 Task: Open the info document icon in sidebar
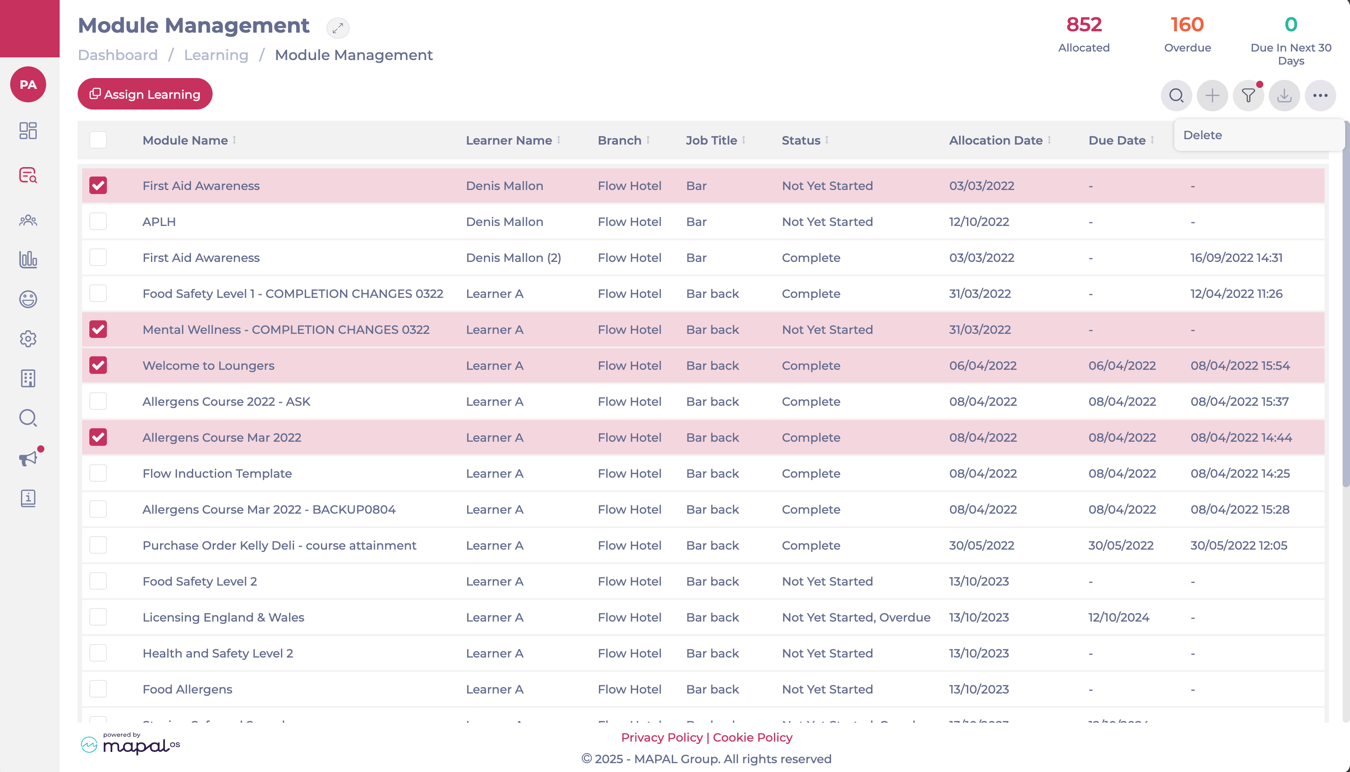pos(28,498)
